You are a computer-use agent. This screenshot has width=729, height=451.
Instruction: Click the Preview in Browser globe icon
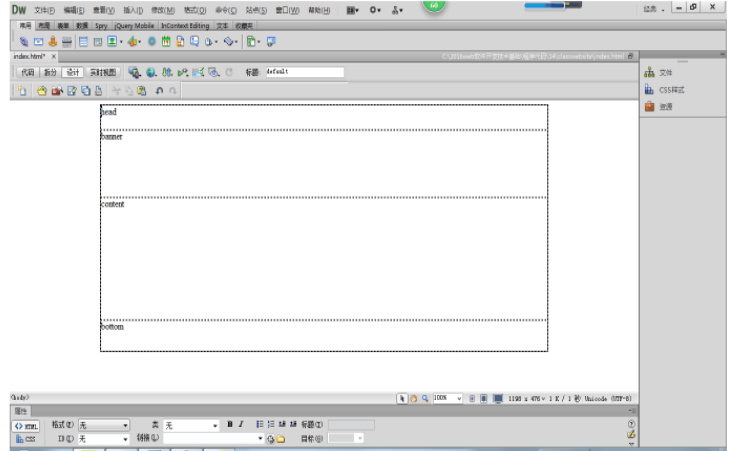click(x=150, y=72)
